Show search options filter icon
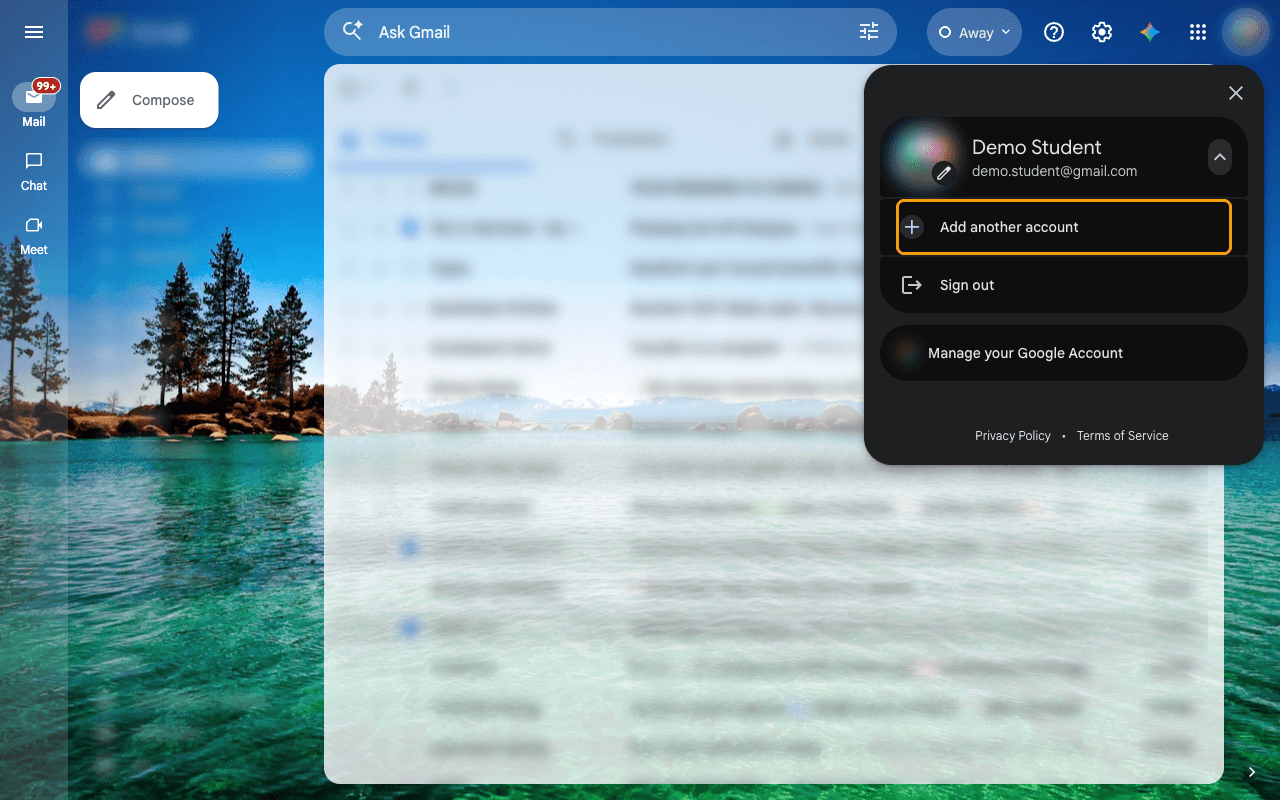Screen dimensions: 1280x800 pyautogui.click(x=869, y=32)
